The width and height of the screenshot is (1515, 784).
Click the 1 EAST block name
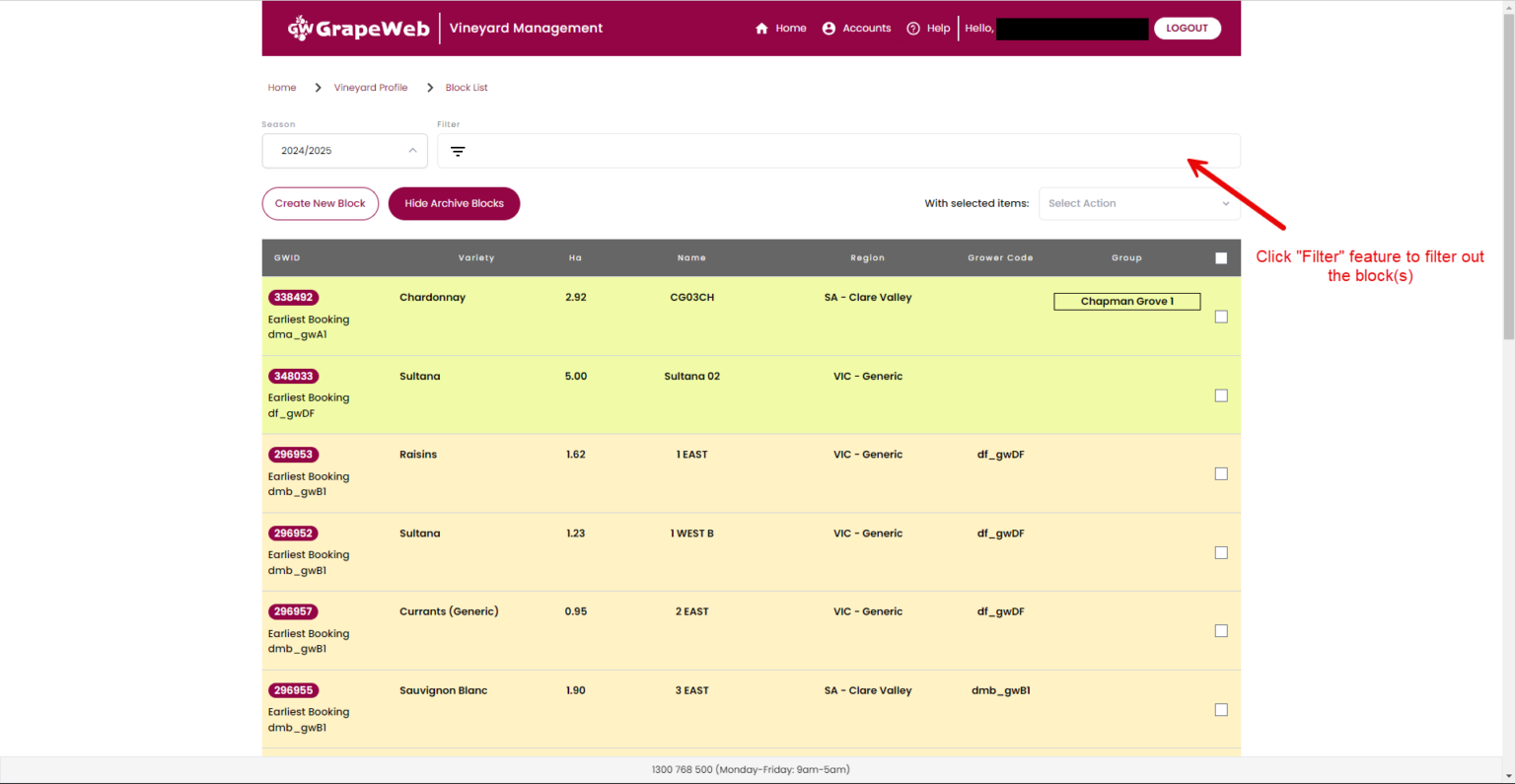[691, 455]
